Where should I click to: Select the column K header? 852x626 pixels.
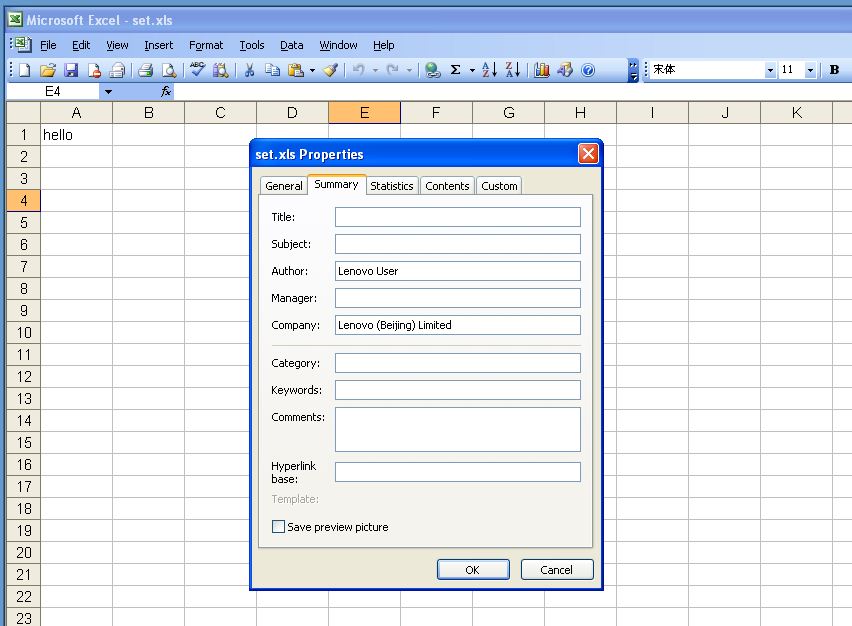(x=796, y=112)
